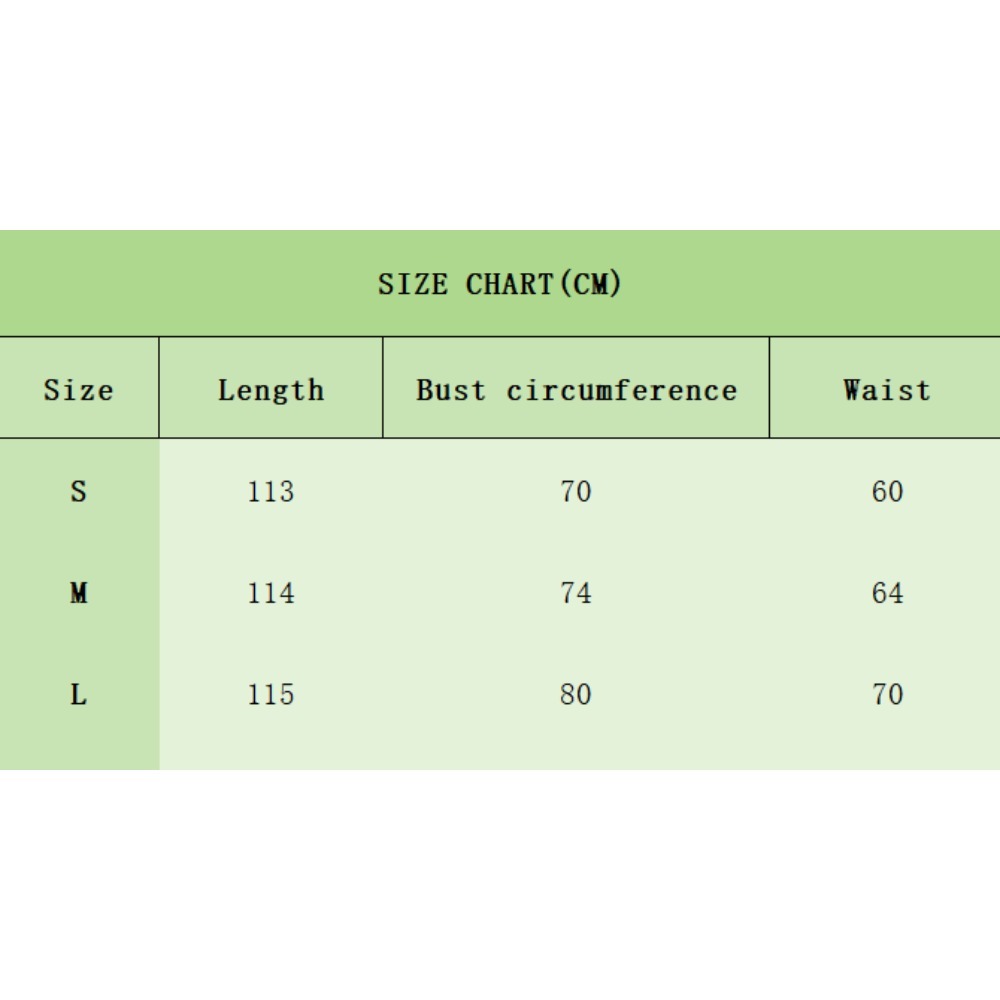This screenshot has height=1000, width=1000.
Task: Click the Bust circumference column header
Action: [576, 390]
